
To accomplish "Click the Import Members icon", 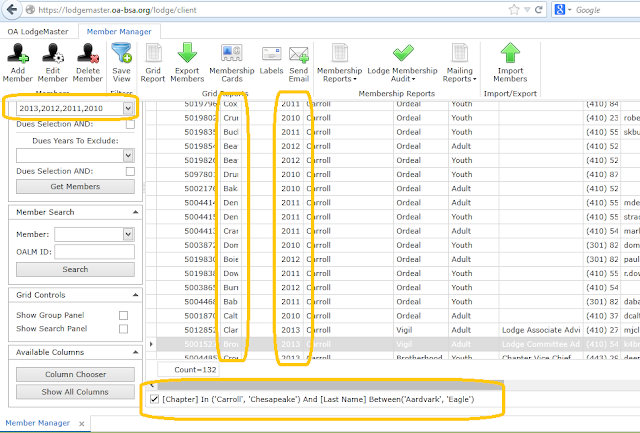I will click(510, 54).
